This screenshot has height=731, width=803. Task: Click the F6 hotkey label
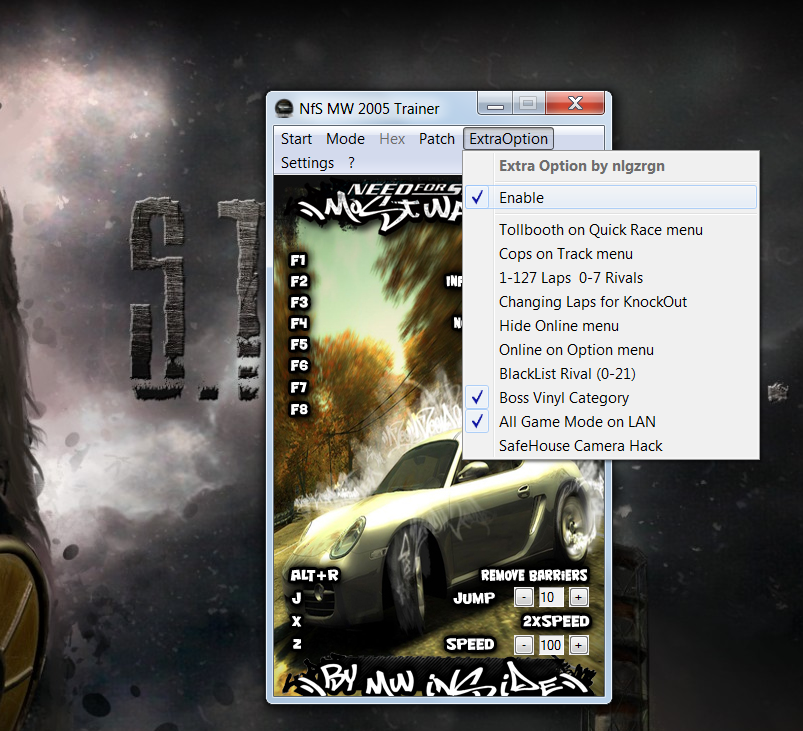coord(299,366)
